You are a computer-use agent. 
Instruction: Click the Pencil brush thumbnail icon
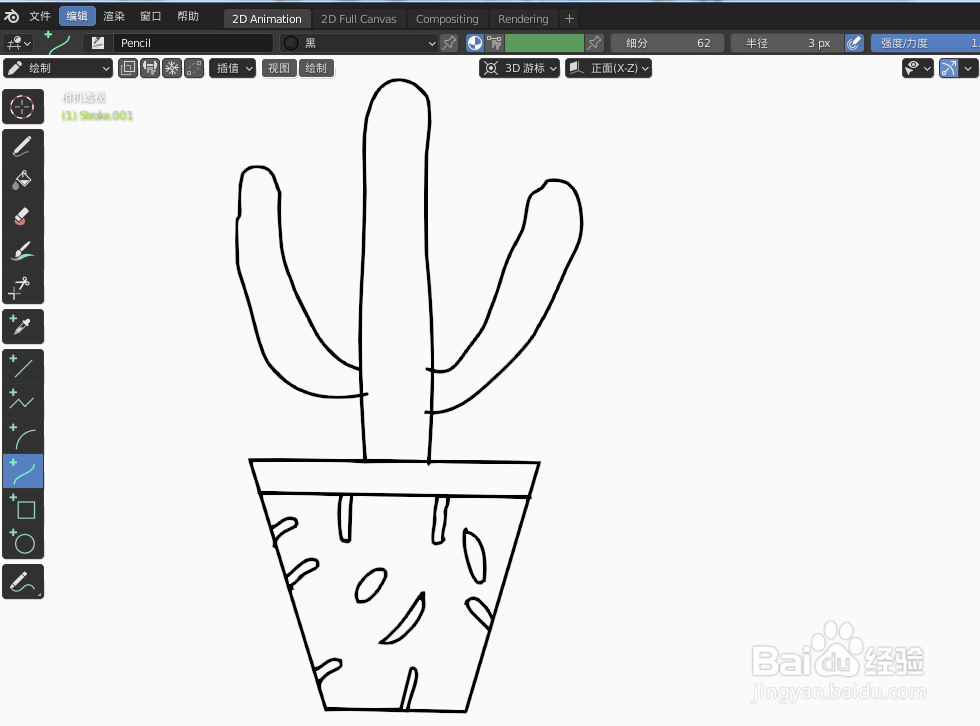pyautogui.click(x=98, y=43)
